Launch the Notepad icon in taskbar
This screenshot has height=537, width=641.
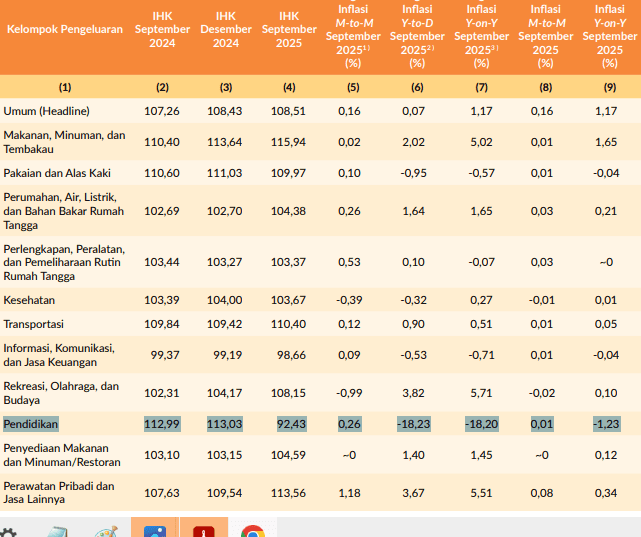click(56, 530)
